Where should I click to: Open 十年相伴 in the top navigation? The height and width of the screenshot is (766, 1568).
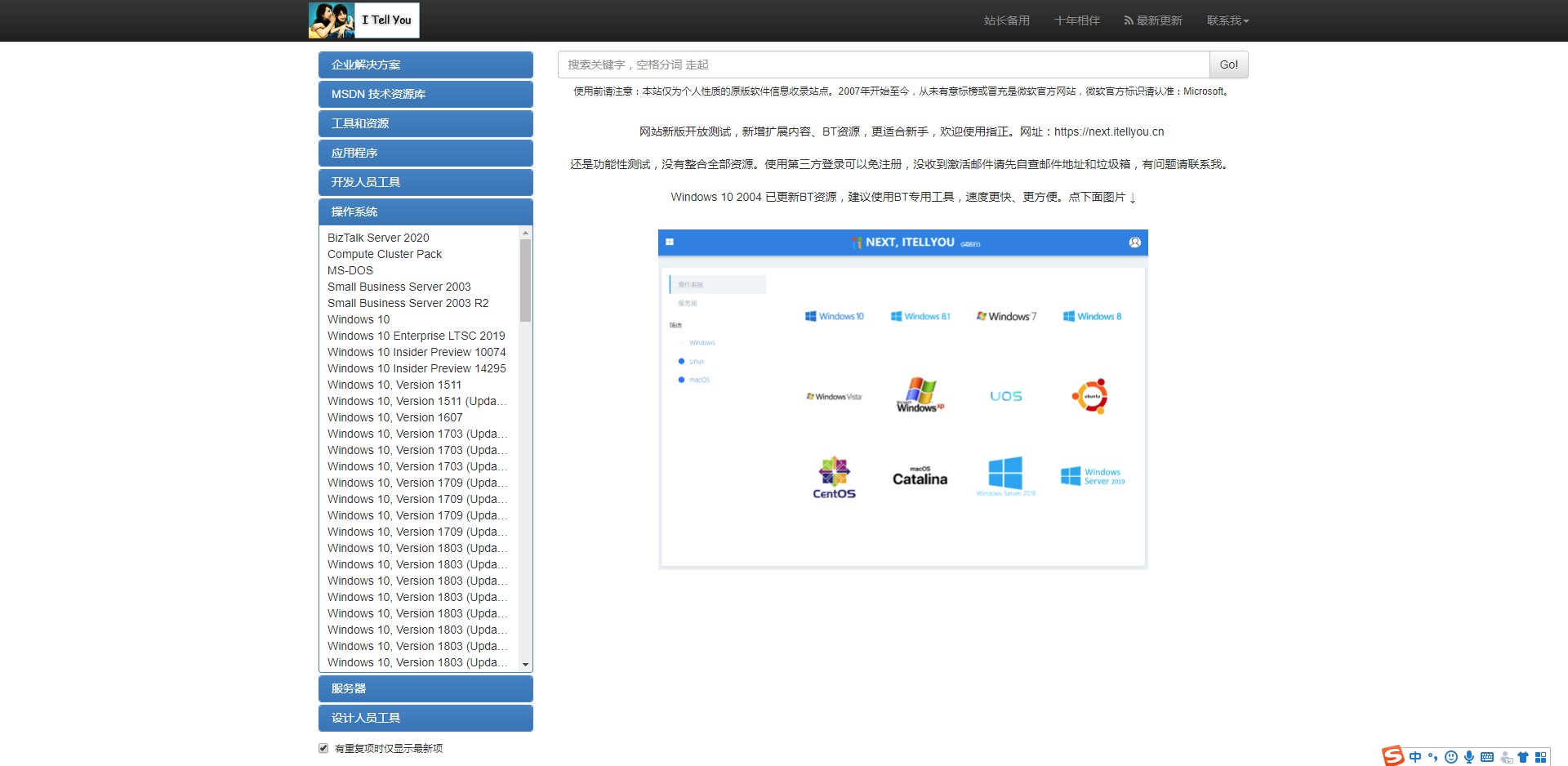tap(1076, 20)
